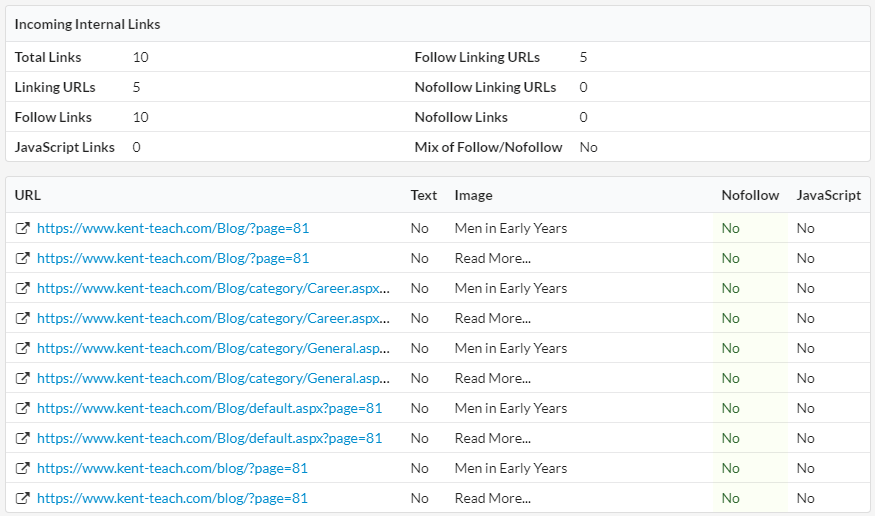Open General.asp category link with Men in Early Years
The image size is (875, 516).
213,349
